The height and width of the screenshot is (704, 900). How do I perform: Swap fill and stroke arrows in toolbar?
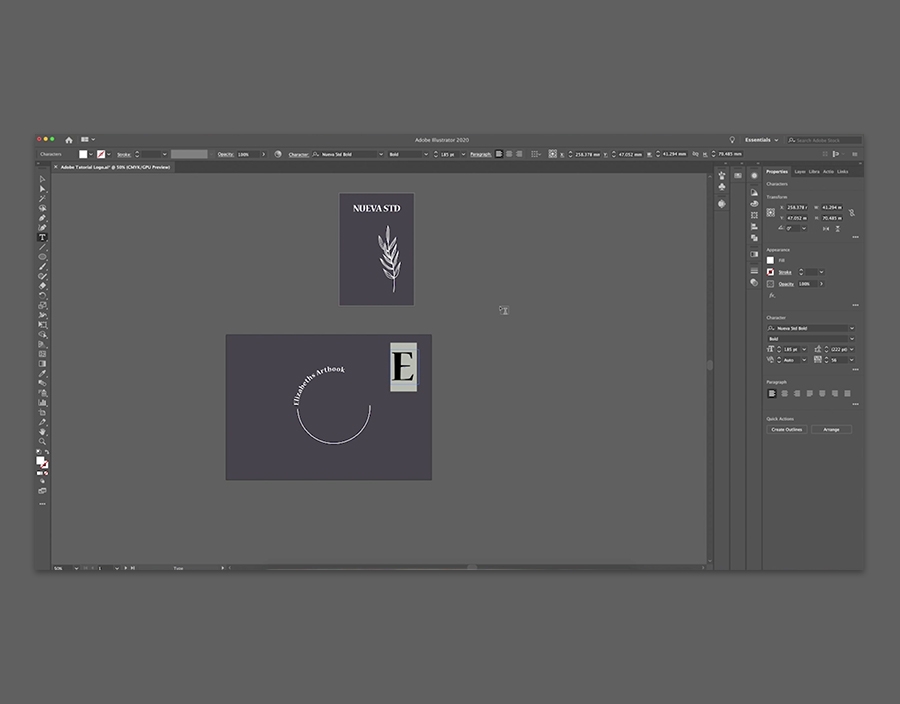coord(47,452)
